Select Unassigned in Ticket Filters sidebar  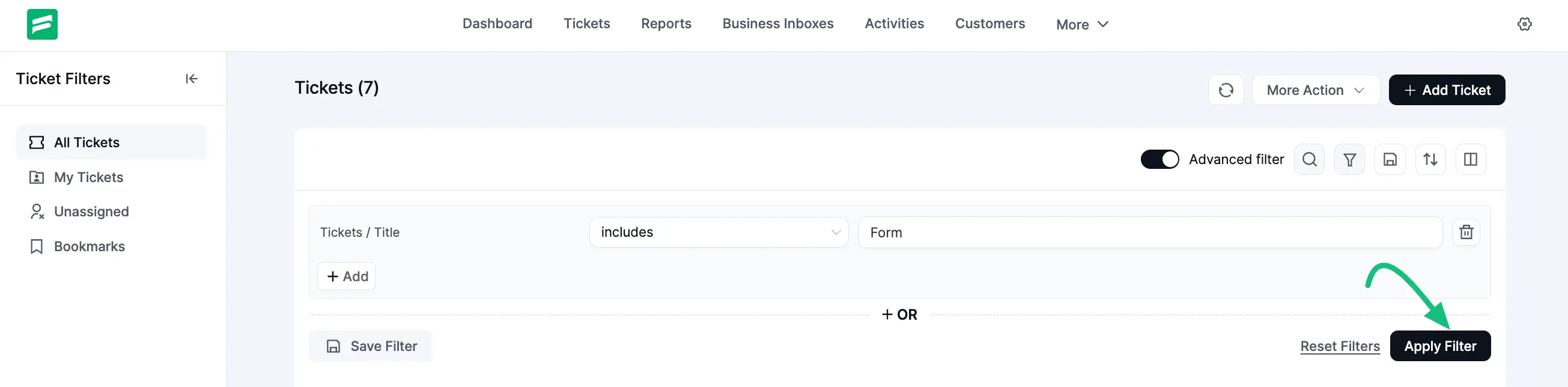91,212
